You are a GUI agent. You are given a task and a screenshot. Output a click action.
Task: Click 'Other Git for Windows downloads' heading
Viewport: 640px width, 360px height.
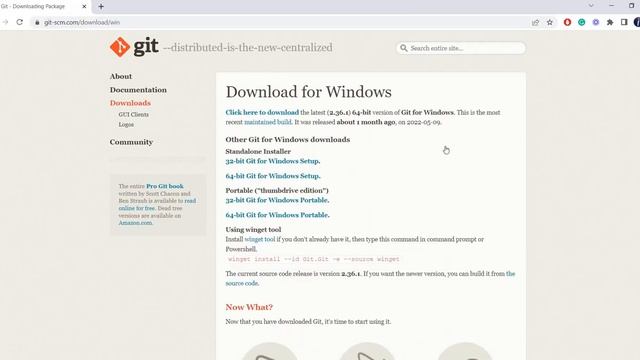288,140
